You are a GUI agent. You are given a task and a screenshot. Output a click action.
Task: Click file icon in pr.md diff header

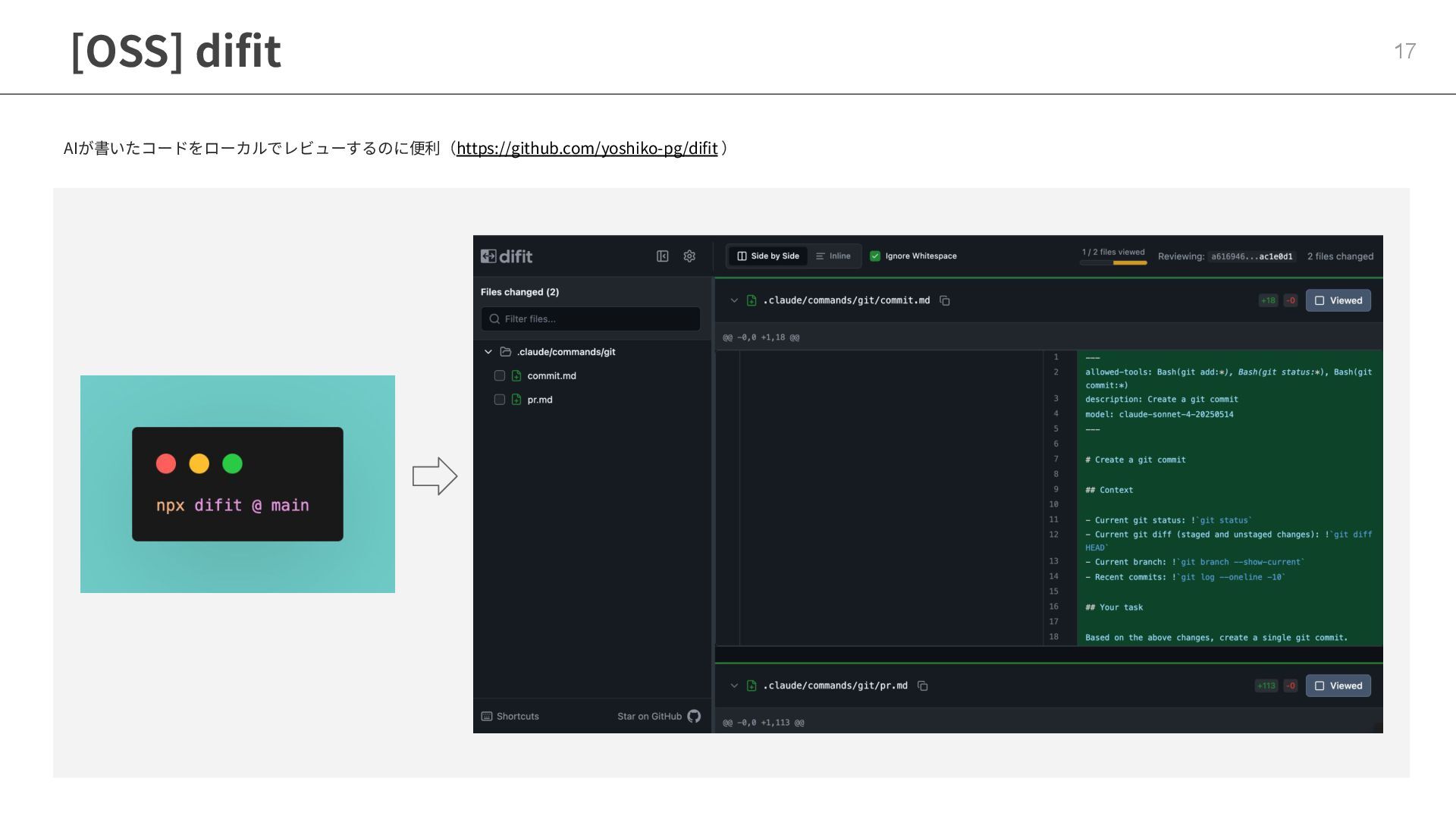coord(752,686)
